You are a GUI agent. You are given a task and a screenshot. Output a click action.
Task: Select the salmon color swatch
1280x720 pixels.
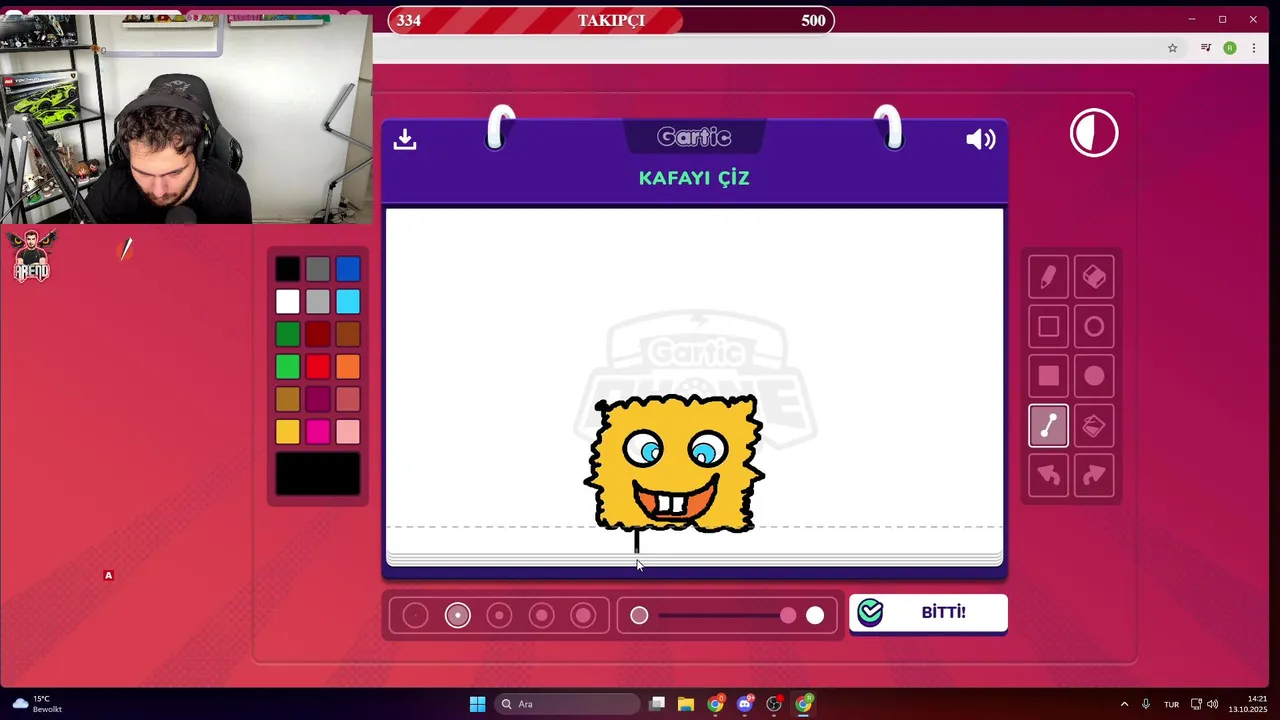(348, 399)
